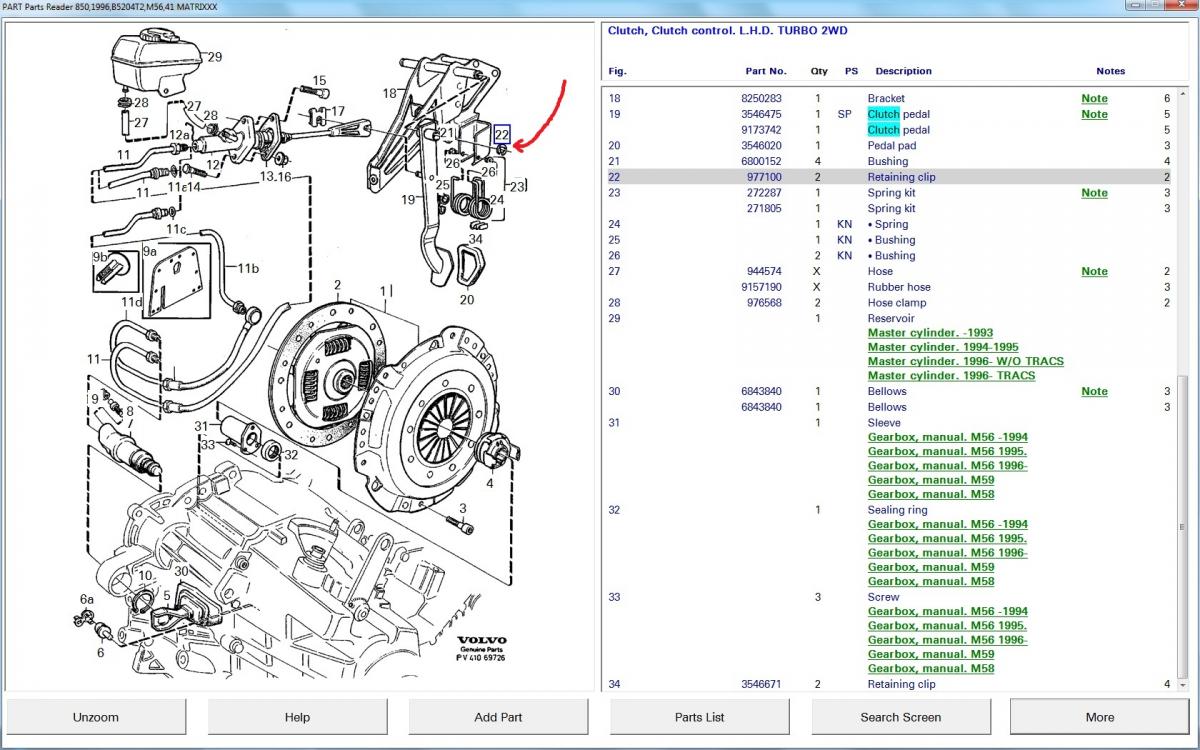This screenshot has height=750, width=1200.
Task: Open the Parts List
Action: point(700,717)
